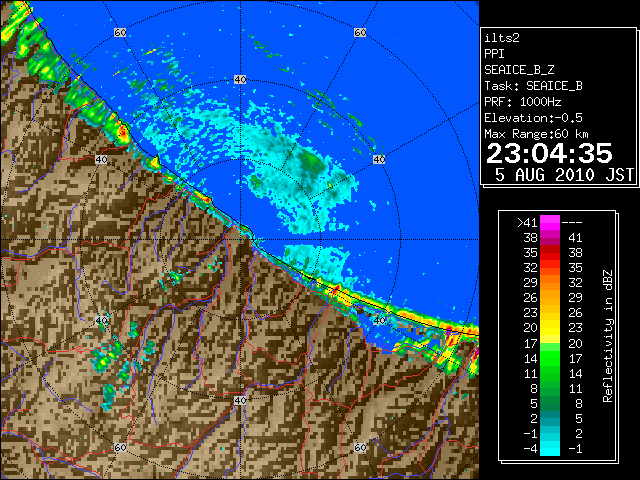The image size is (640, 480).
Task: Click the light green 17 to 20 dBZ swatch
Action: pos(550,343)
